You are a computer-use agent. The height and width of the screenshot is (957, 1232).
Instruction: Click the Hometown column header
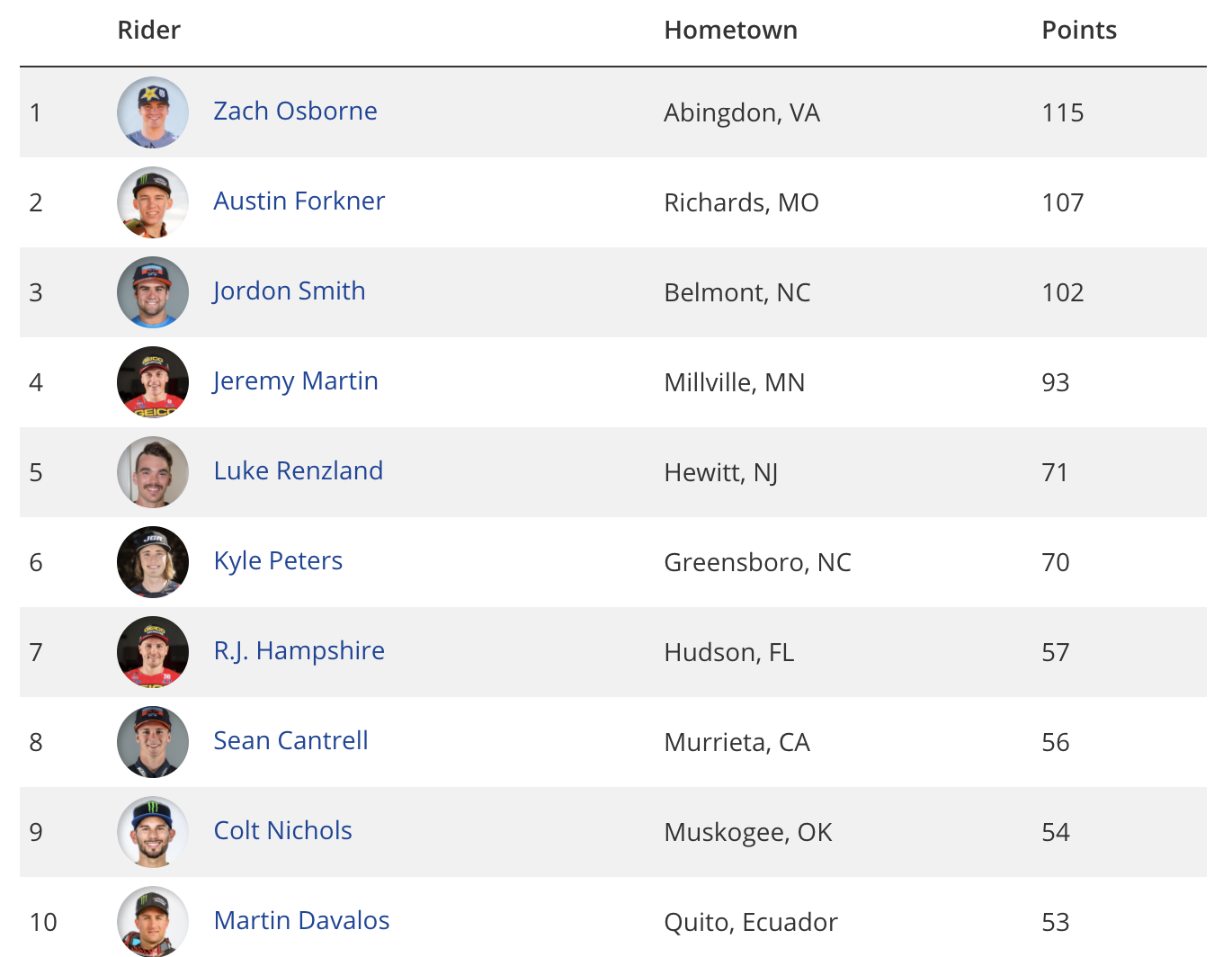(730, 30)
